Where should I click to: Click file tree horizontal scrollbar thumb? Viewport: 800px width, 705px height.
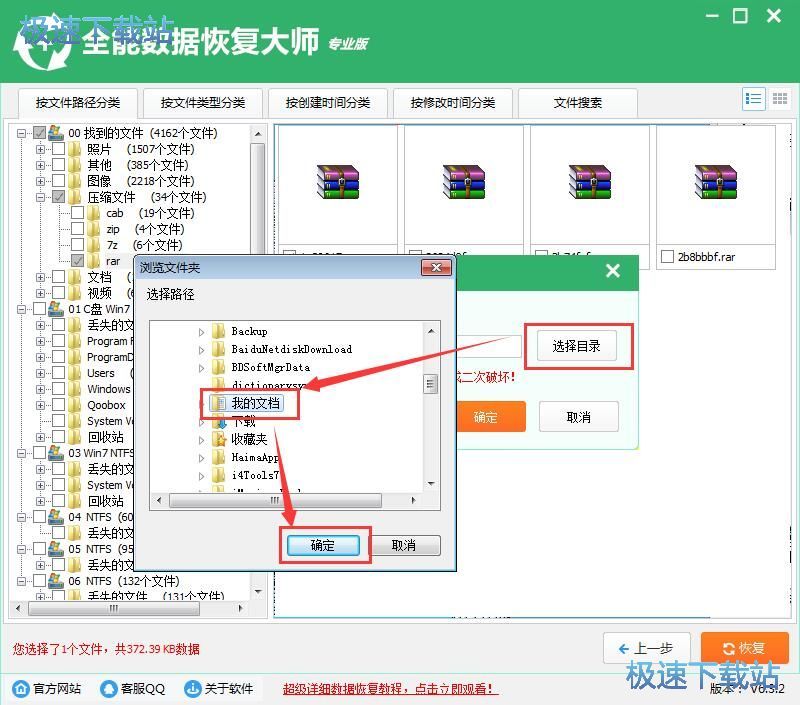[x=114, y=608]
